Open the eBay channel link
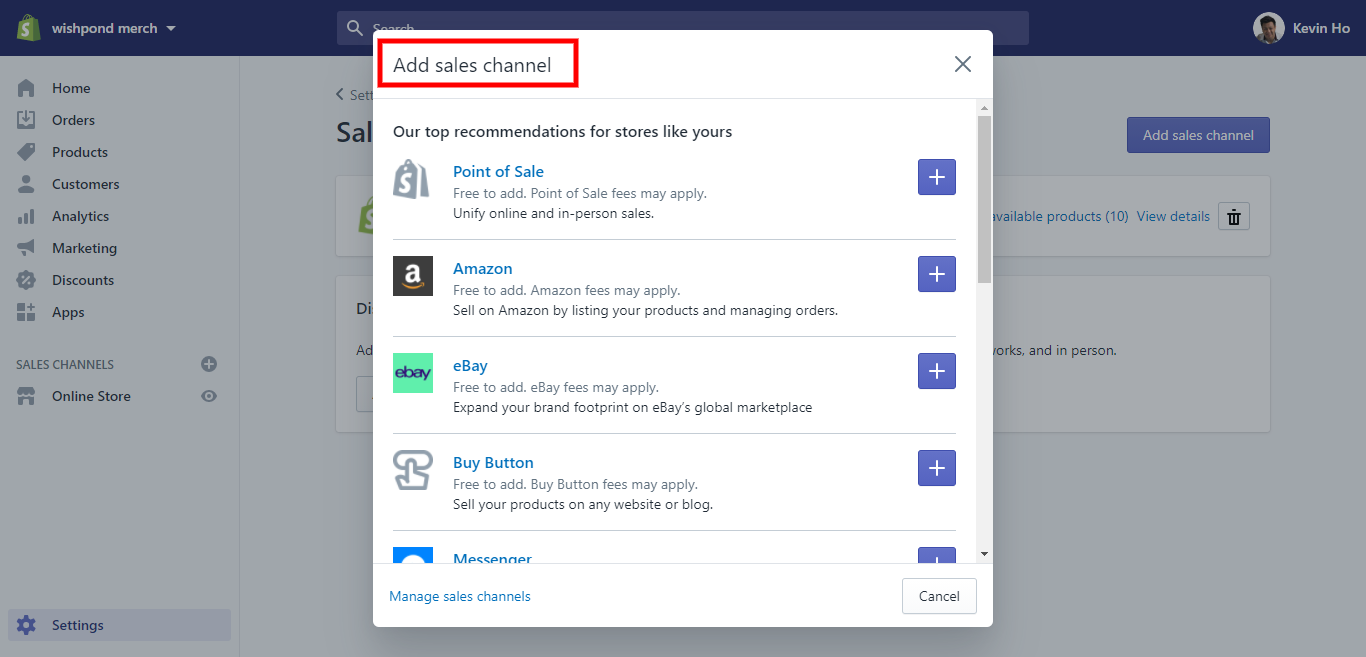1366x657 pixels. 470,365
